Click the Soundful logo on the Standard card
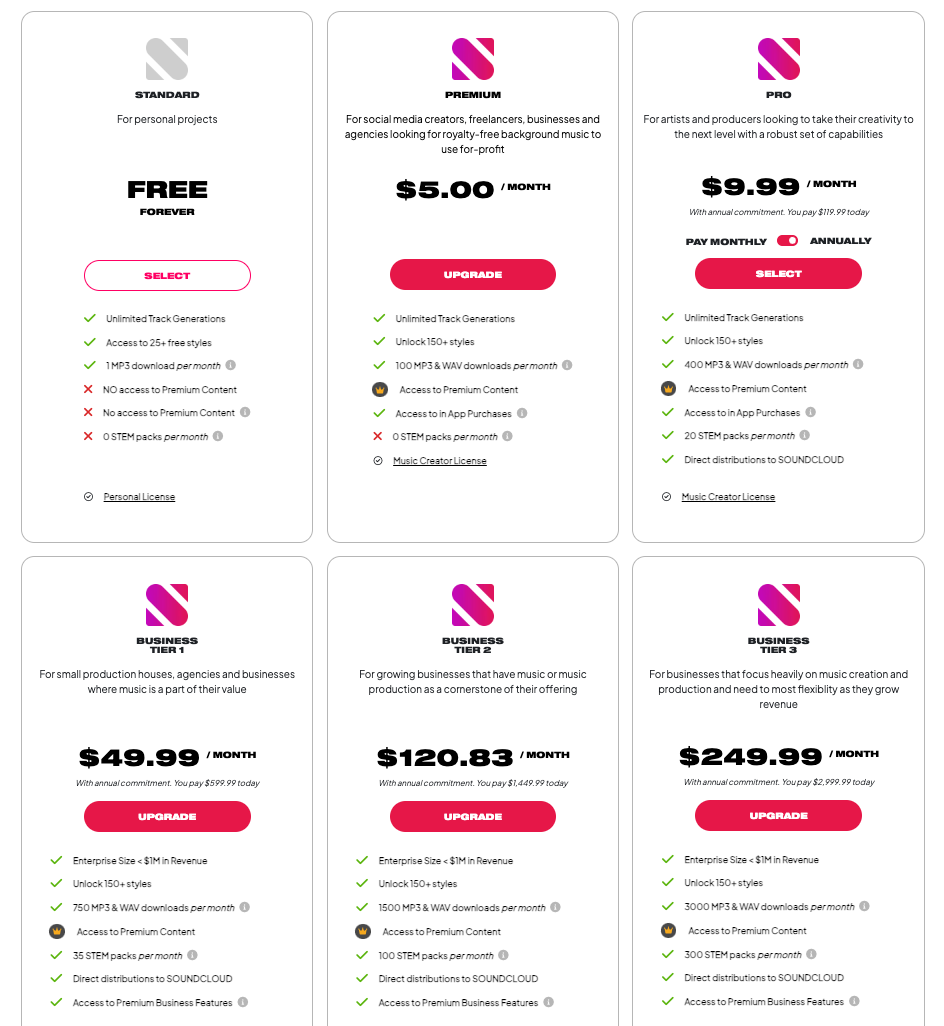 click(x=167, y=60)
